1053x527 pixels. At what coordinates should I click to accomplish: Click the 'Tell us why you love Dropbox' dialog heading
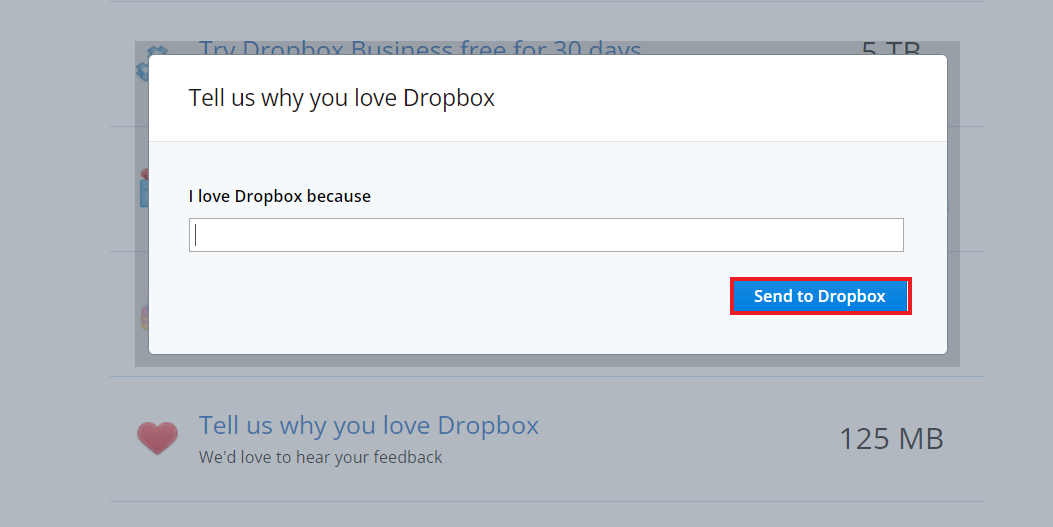click(341, 98)
